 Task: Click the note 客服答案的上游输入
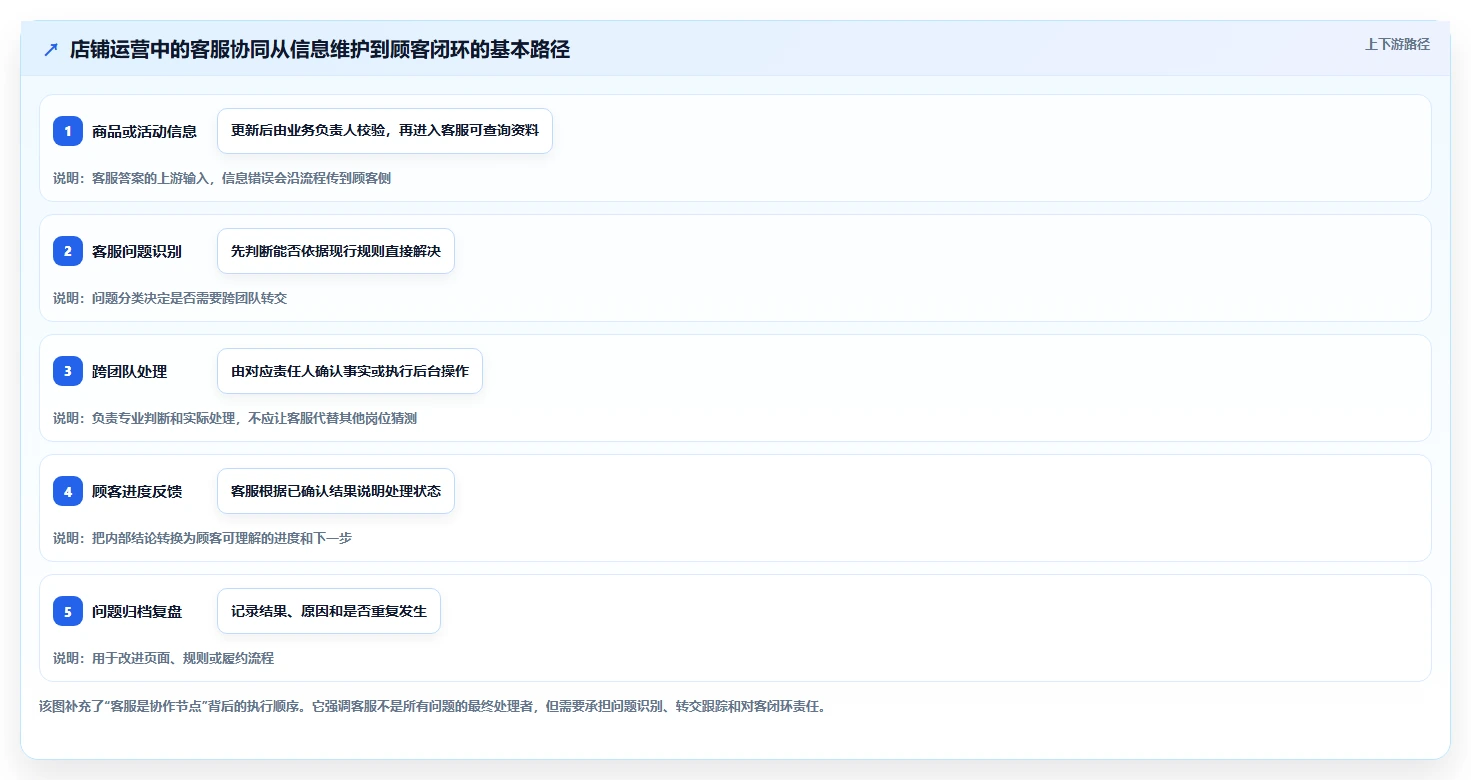pos(222,178)
